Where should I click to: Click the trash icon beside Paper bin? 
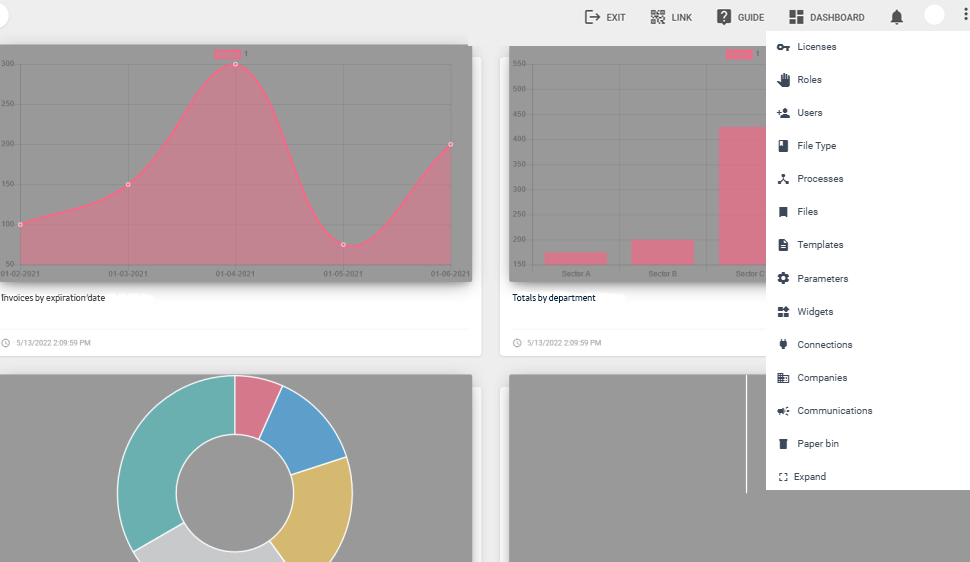click(783, 444)
